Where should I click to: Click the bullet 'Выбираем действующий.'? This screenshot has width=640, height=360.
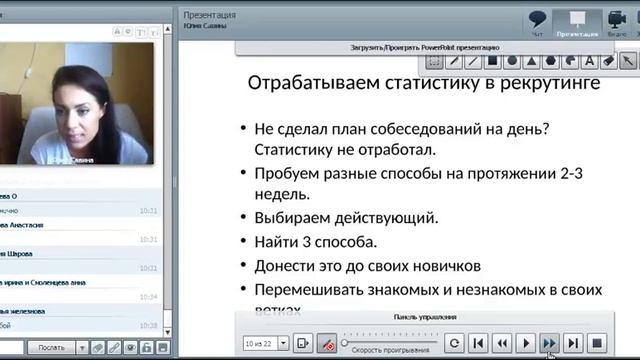[346, 218]
